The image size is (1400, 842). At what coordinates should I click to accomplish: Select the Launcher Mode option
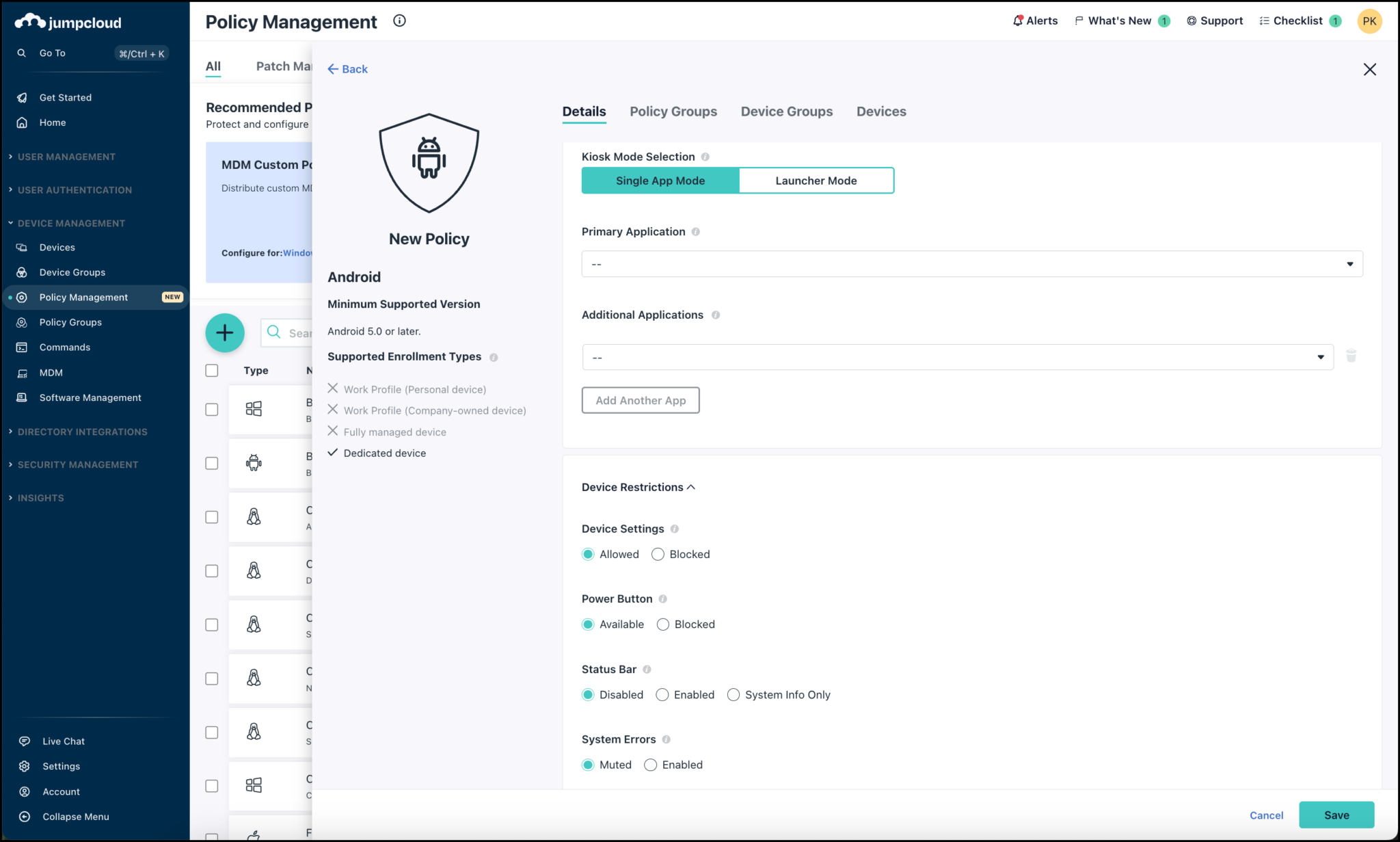point(816,180)
